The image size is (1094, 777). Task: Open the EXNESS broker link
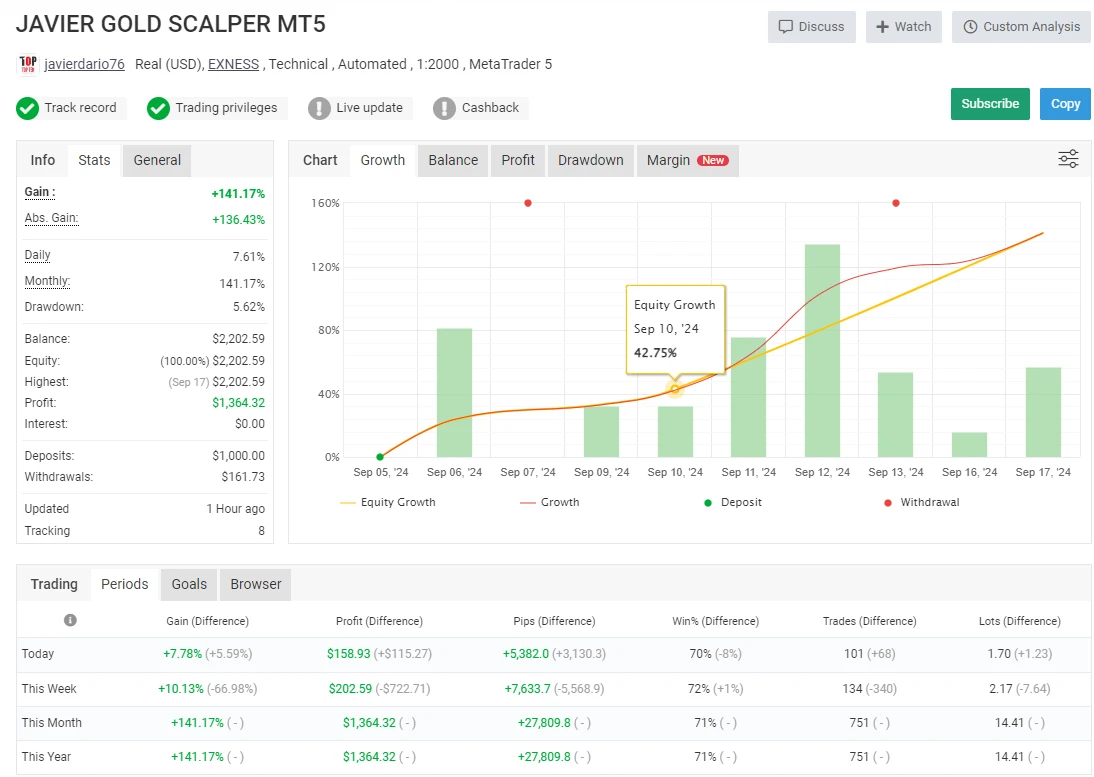point(233,64)
